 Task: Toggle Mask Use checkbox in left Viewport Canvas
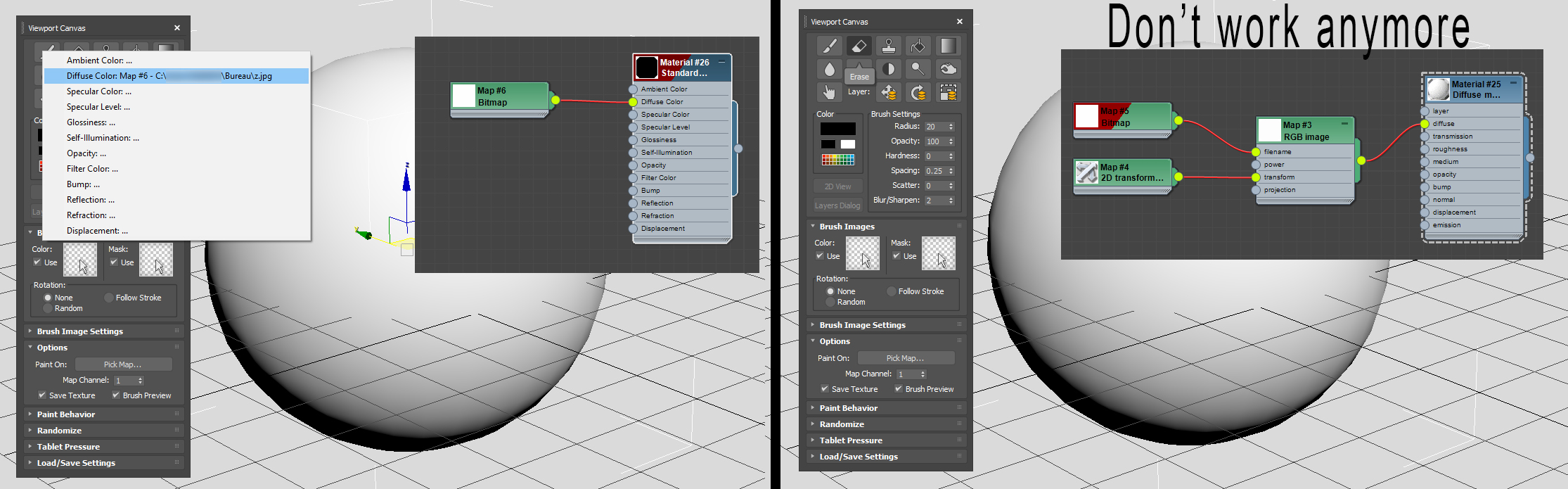[x=113, y=262]
